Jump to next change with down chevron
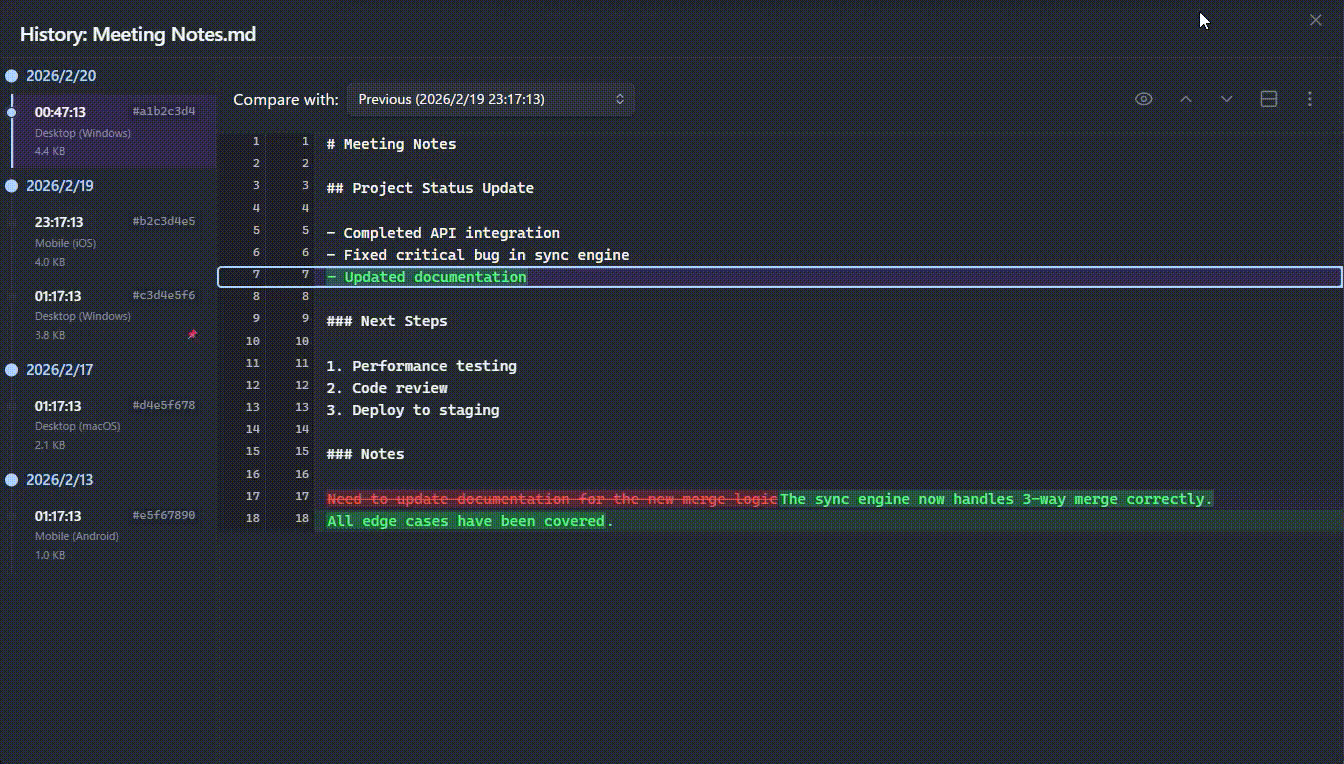Image resolution: width=1344 pixels, height=764 pixels. click(x=1227, y=99)
